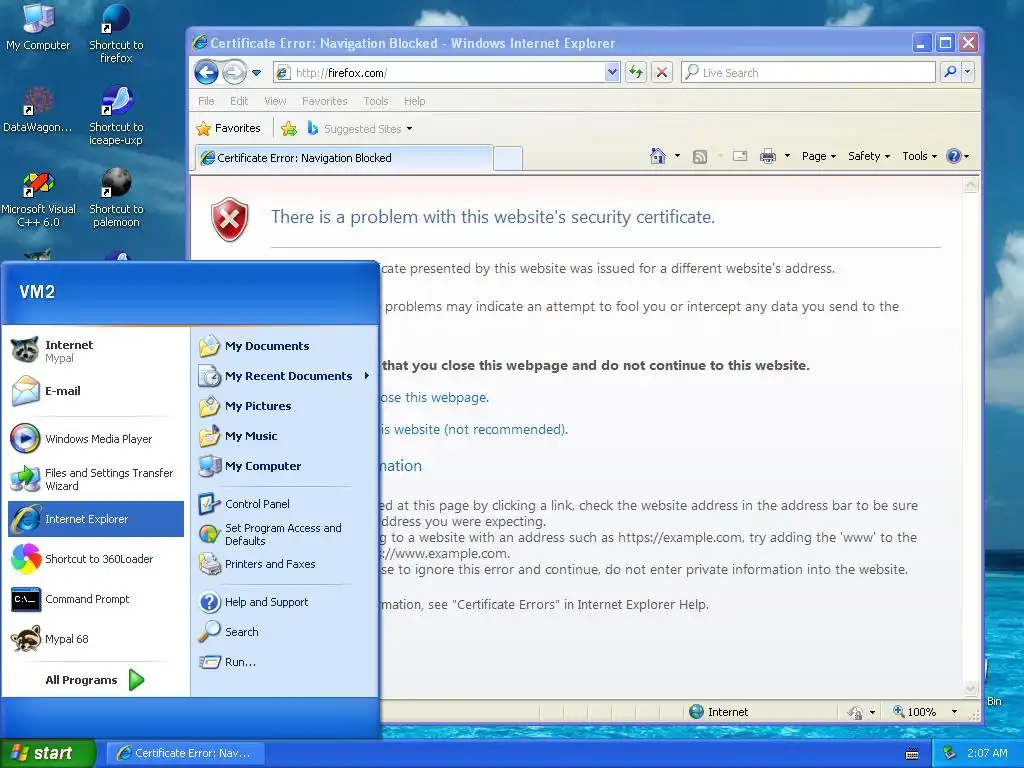
Task: Expand All Programs in Start menu
Action: pos(95,680)
